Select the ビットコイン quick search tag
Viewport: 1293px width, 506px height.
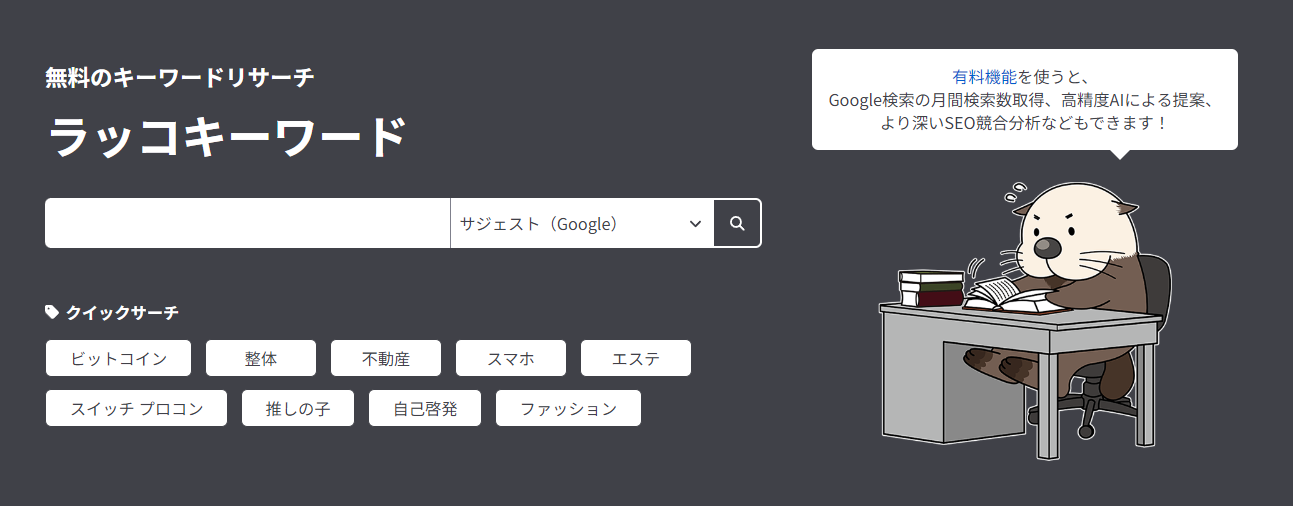[118, 358]
